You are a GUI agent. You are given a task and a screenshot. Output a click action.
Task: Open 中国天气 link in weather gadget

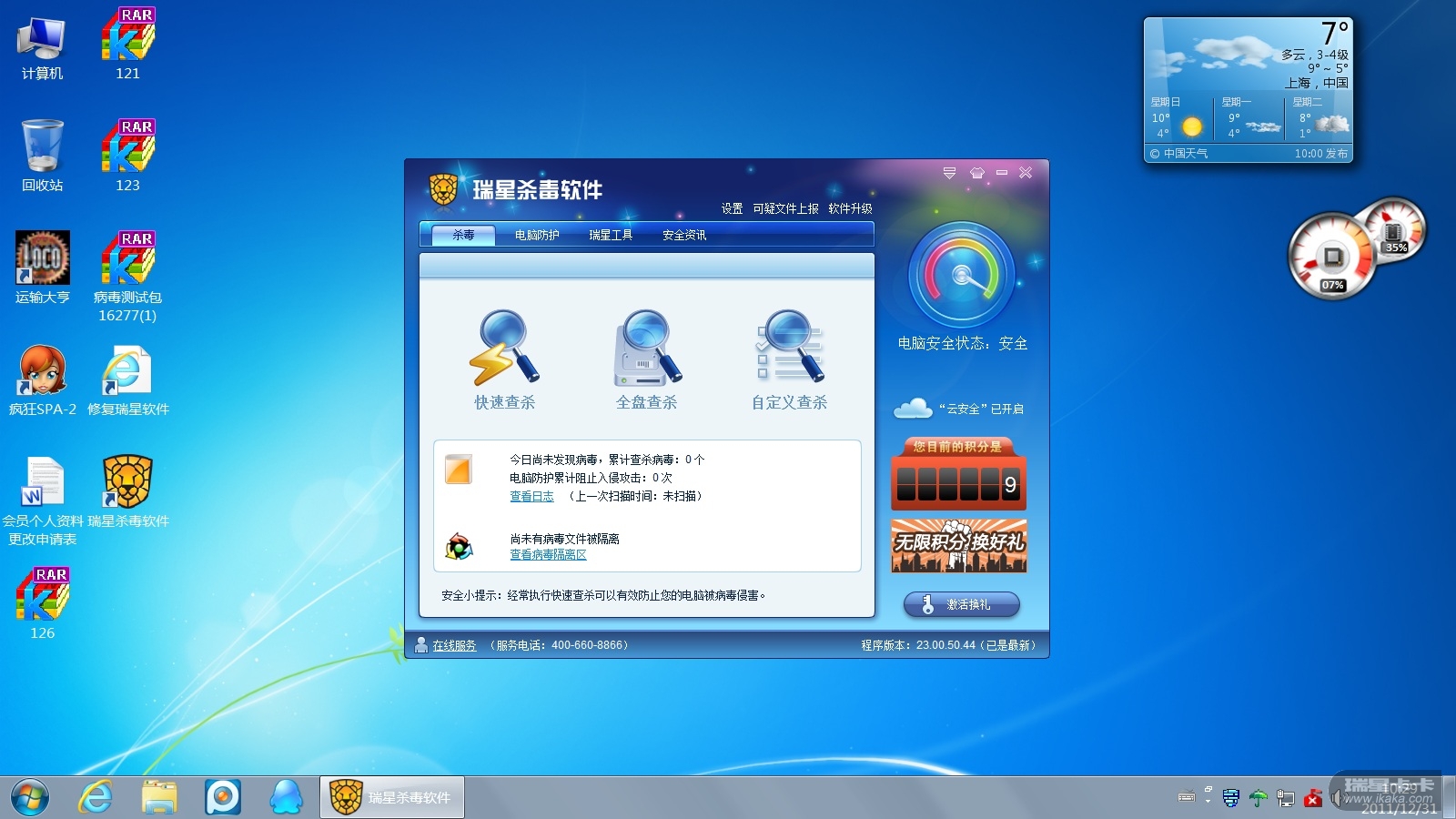click(1179, 154)
